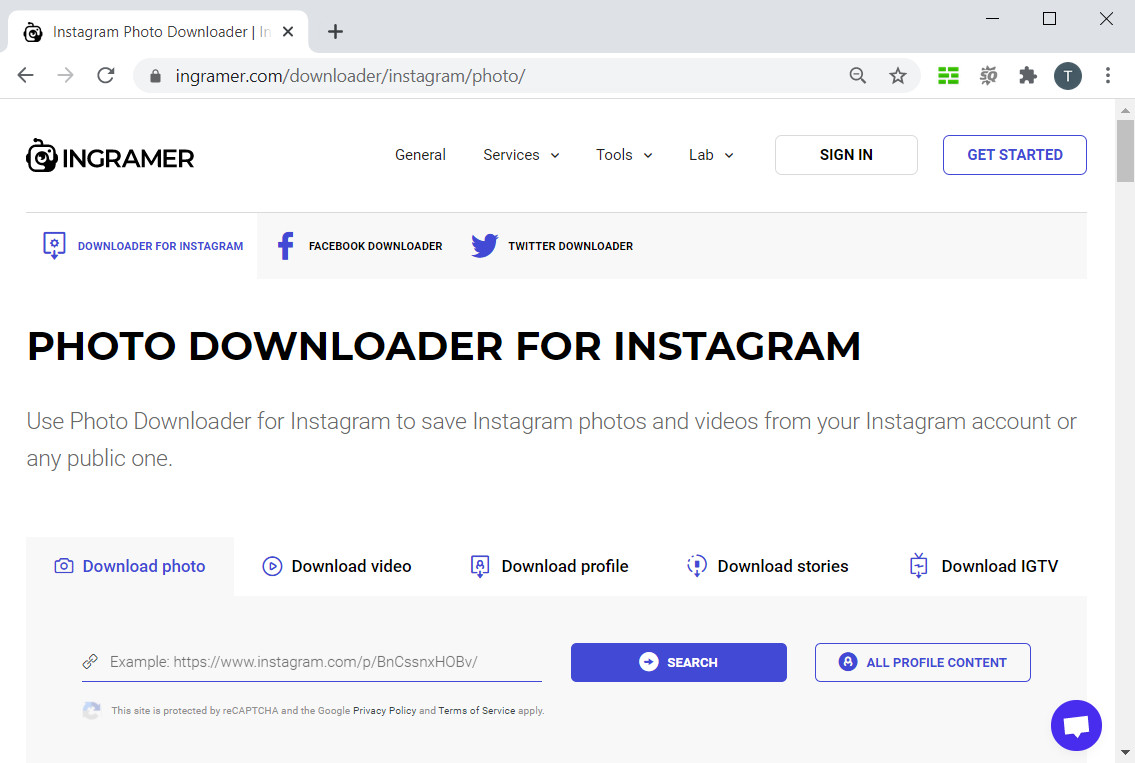Click the Ingramer logo
1135x763 pixels.
pyautogui.click(x=109, y=155)
